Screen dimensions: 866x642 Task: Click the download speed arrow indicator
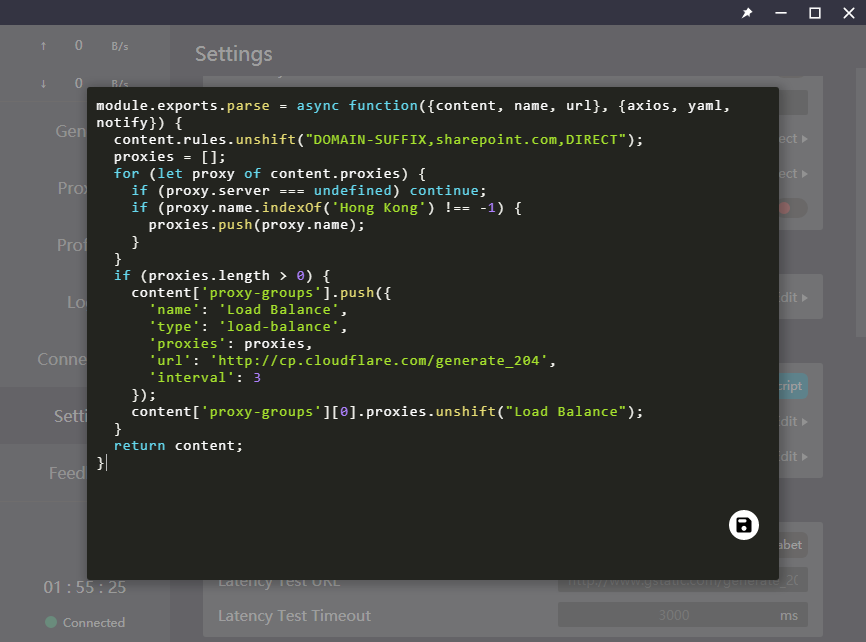pyautogui.click(x=43, y=83)
